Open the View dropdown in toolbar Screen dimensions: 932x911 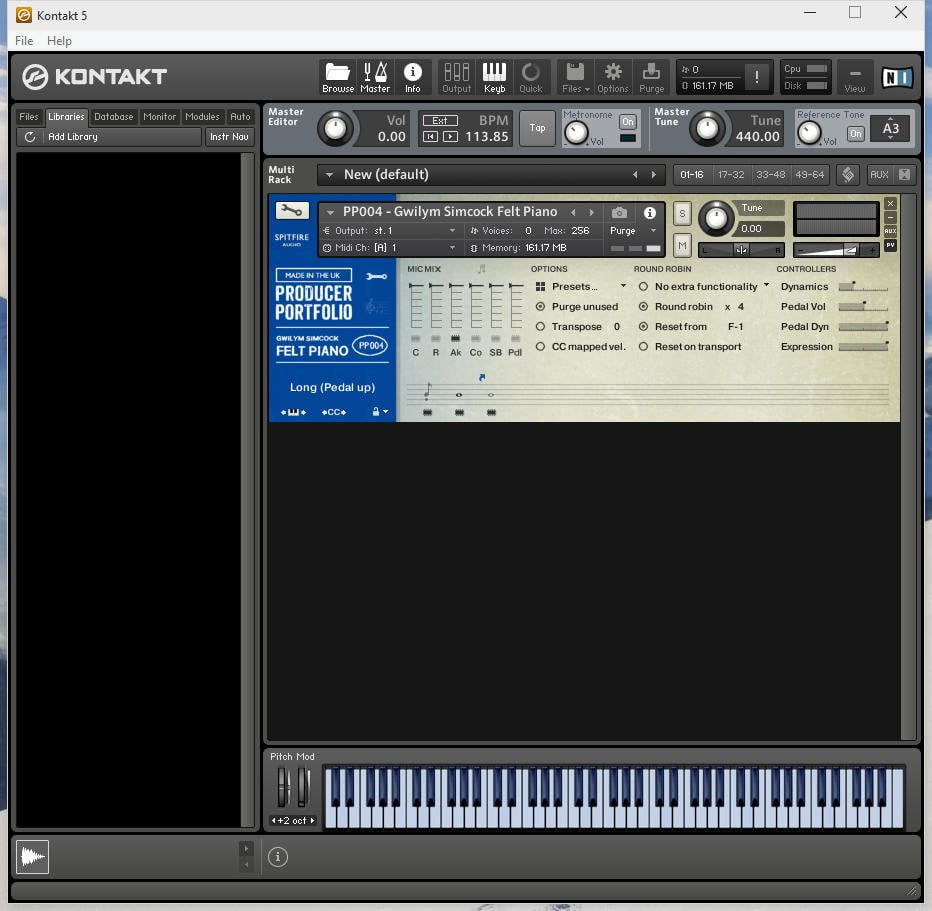point(855,77)
